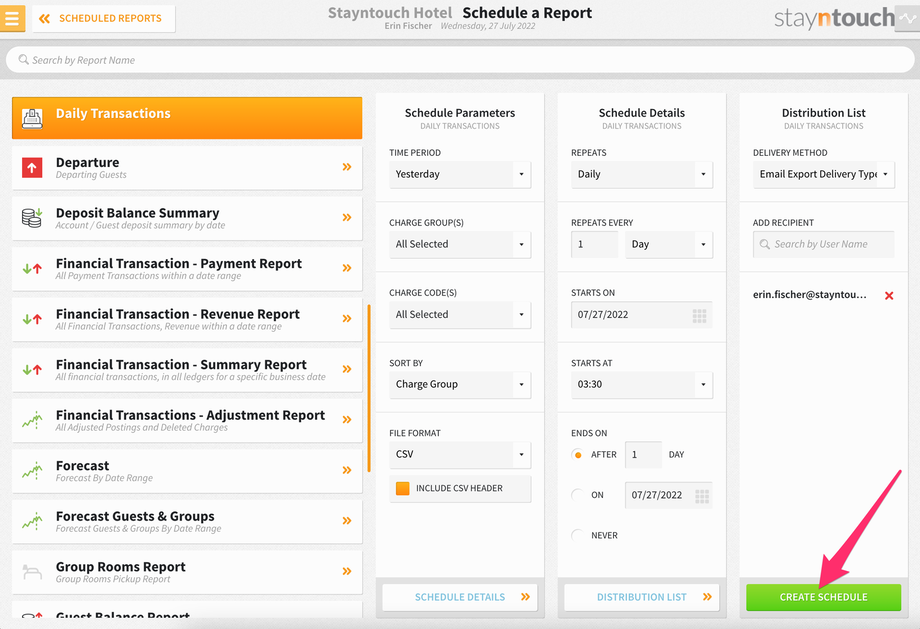Toggle the Include CSV Header checkbox
Screen dimensions: 920x629
click(402, 488)
